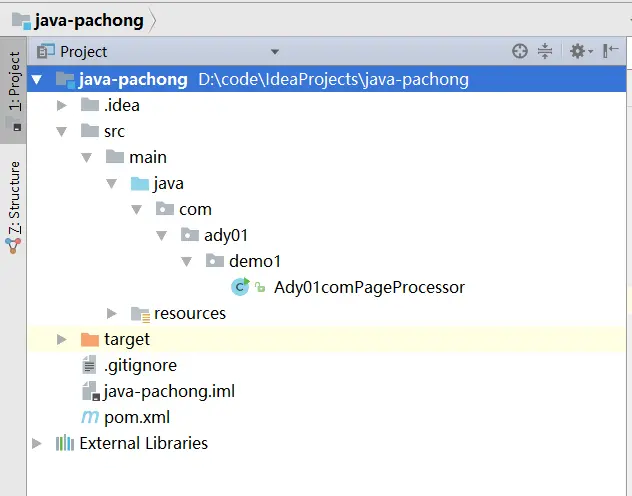
Task: Click the main folder icon
Action: coord(114,157)
